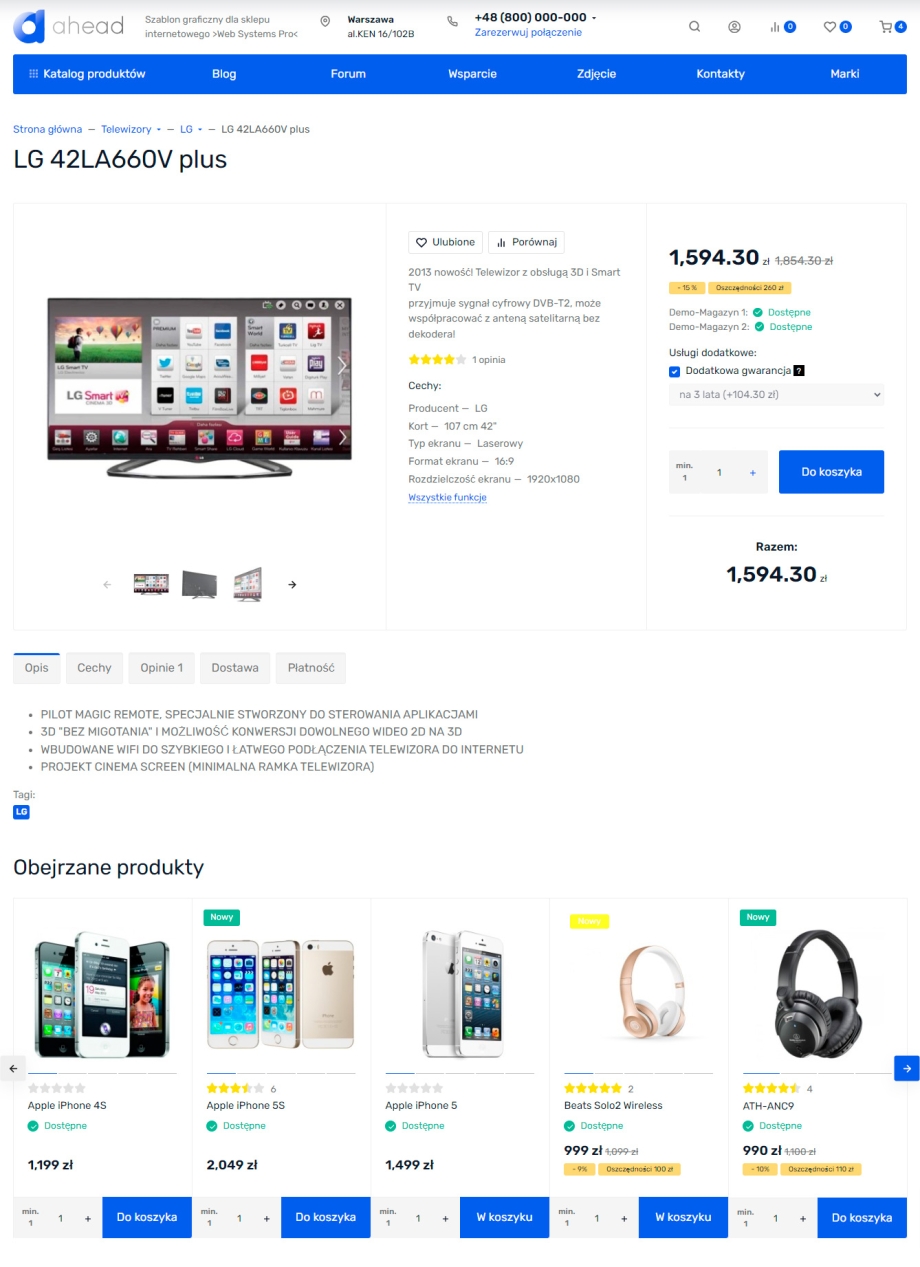Add product to favorites via Ulubione

(446, 242)
